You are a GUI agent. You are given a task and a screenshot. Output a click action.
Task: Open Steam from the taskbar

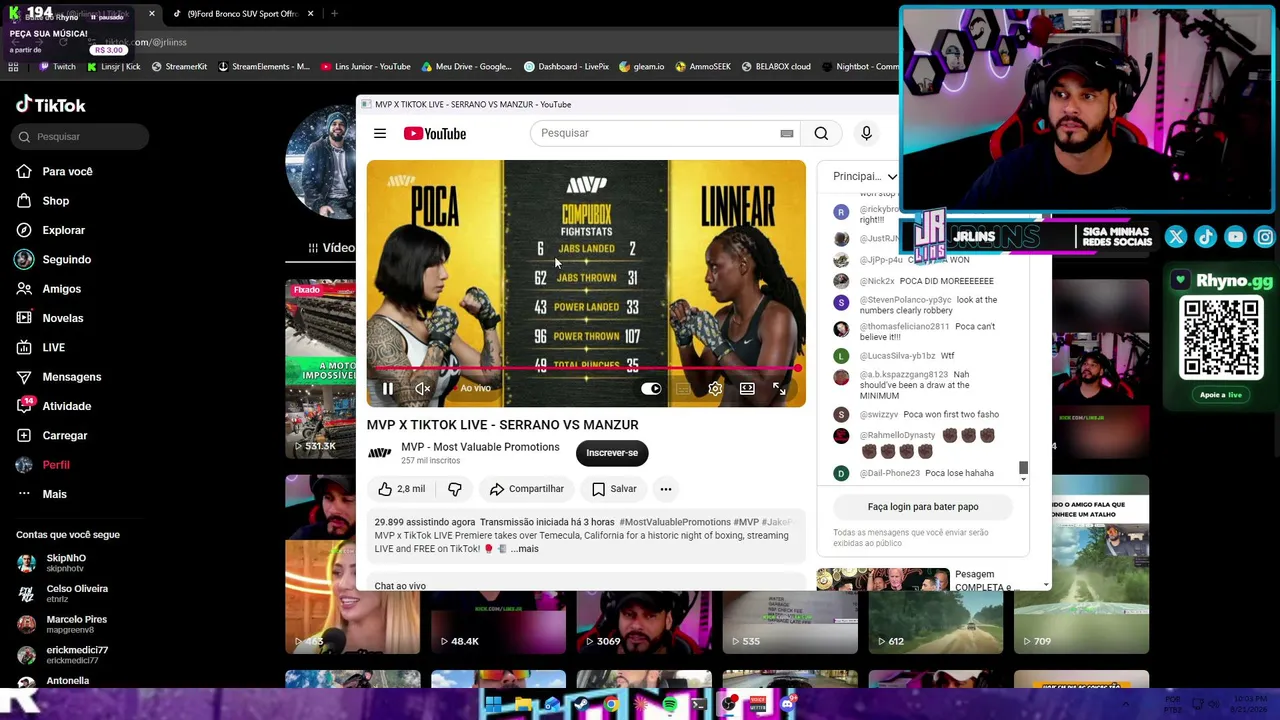[581, 705]
